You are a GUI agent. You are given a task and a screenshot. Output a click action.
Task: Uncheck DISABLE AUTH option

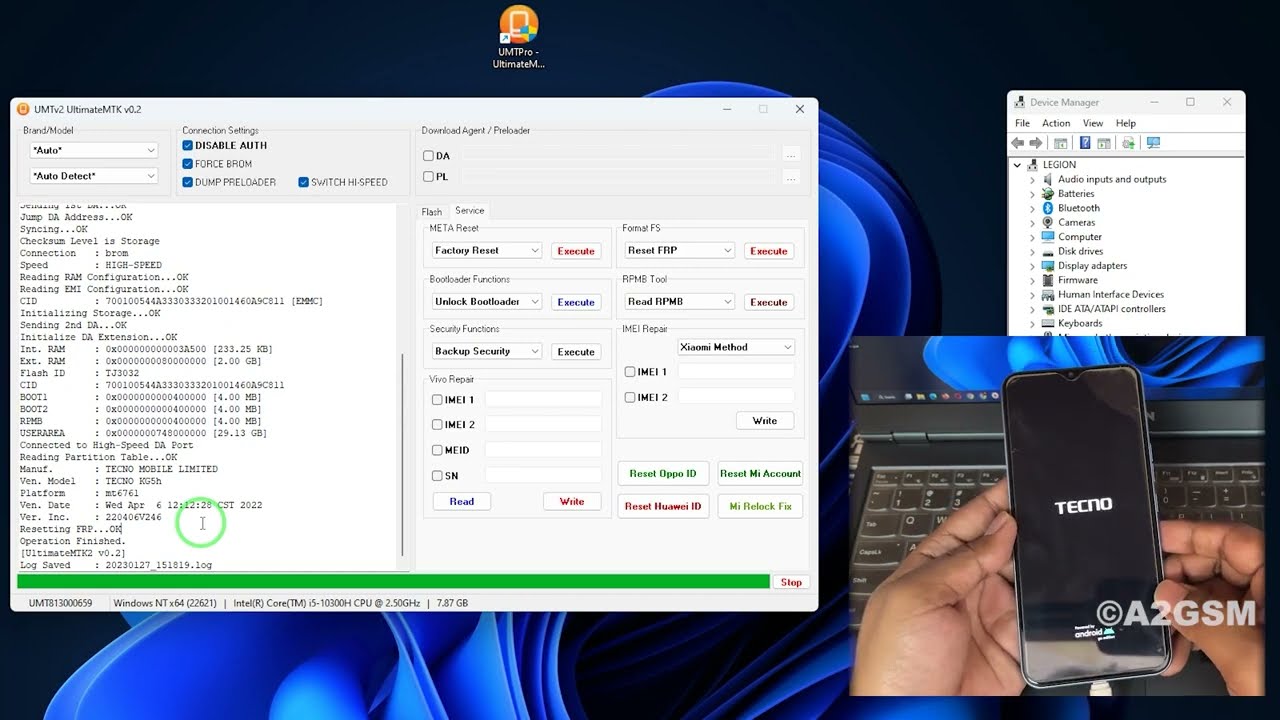coord(187,145)
